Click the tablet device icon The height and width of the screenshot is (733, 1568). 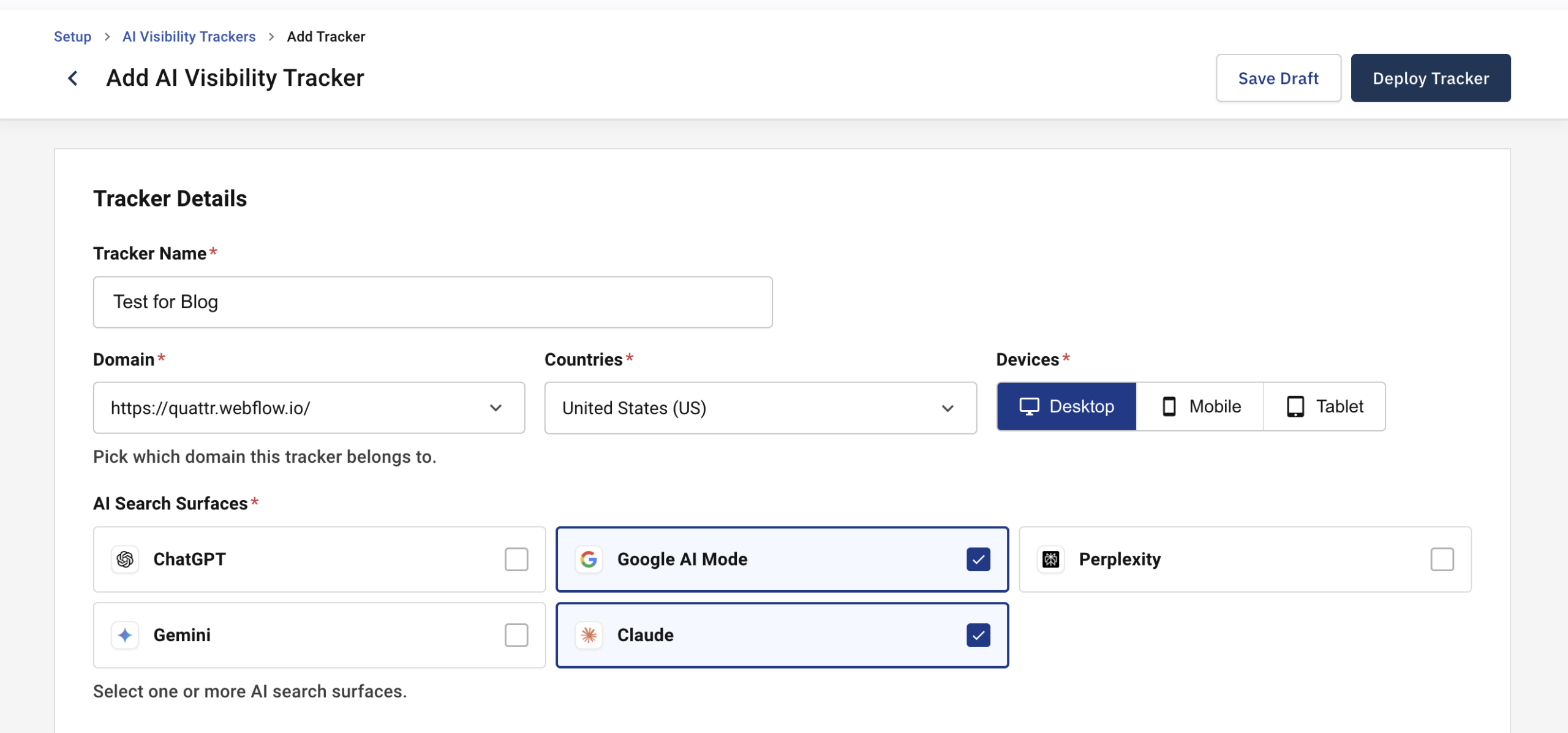1295,406
